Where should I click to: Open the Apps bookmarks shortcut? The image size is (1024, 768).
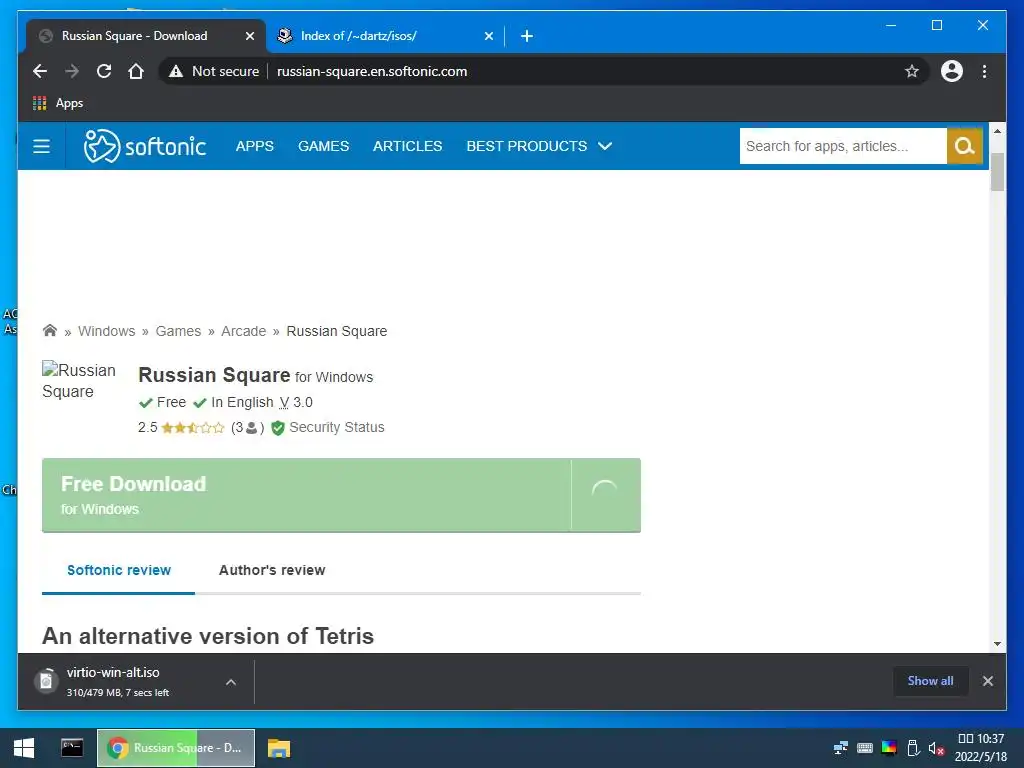57,103
